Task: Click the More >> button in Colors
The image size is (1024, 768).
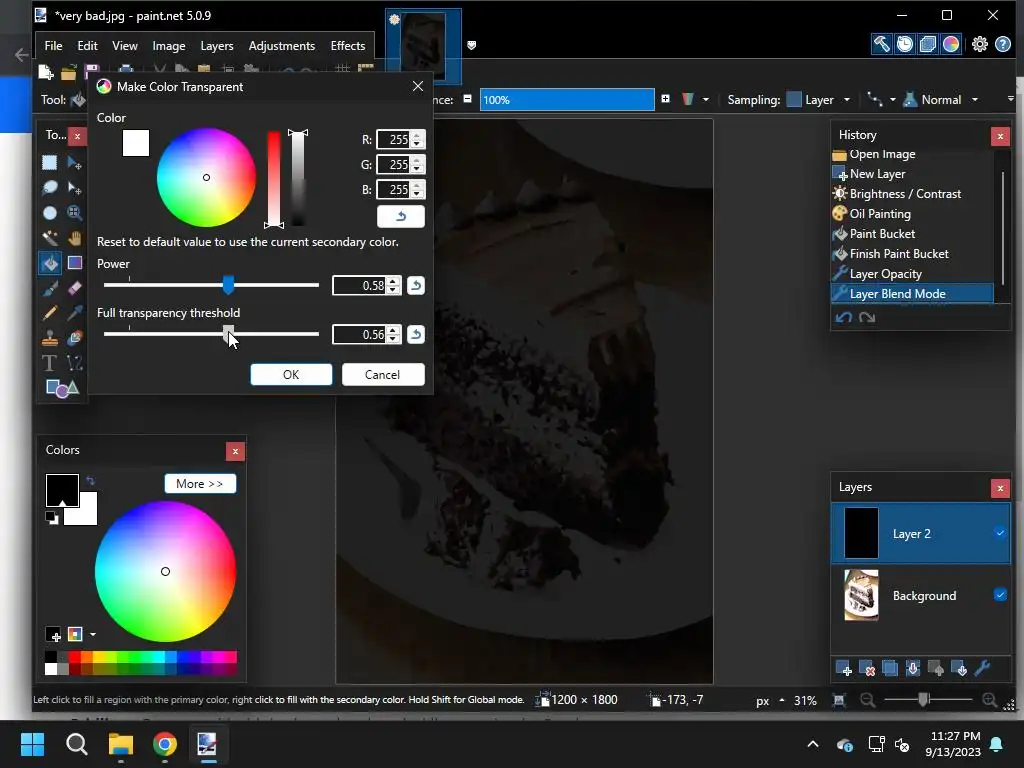Action: (x=200, y=484)
